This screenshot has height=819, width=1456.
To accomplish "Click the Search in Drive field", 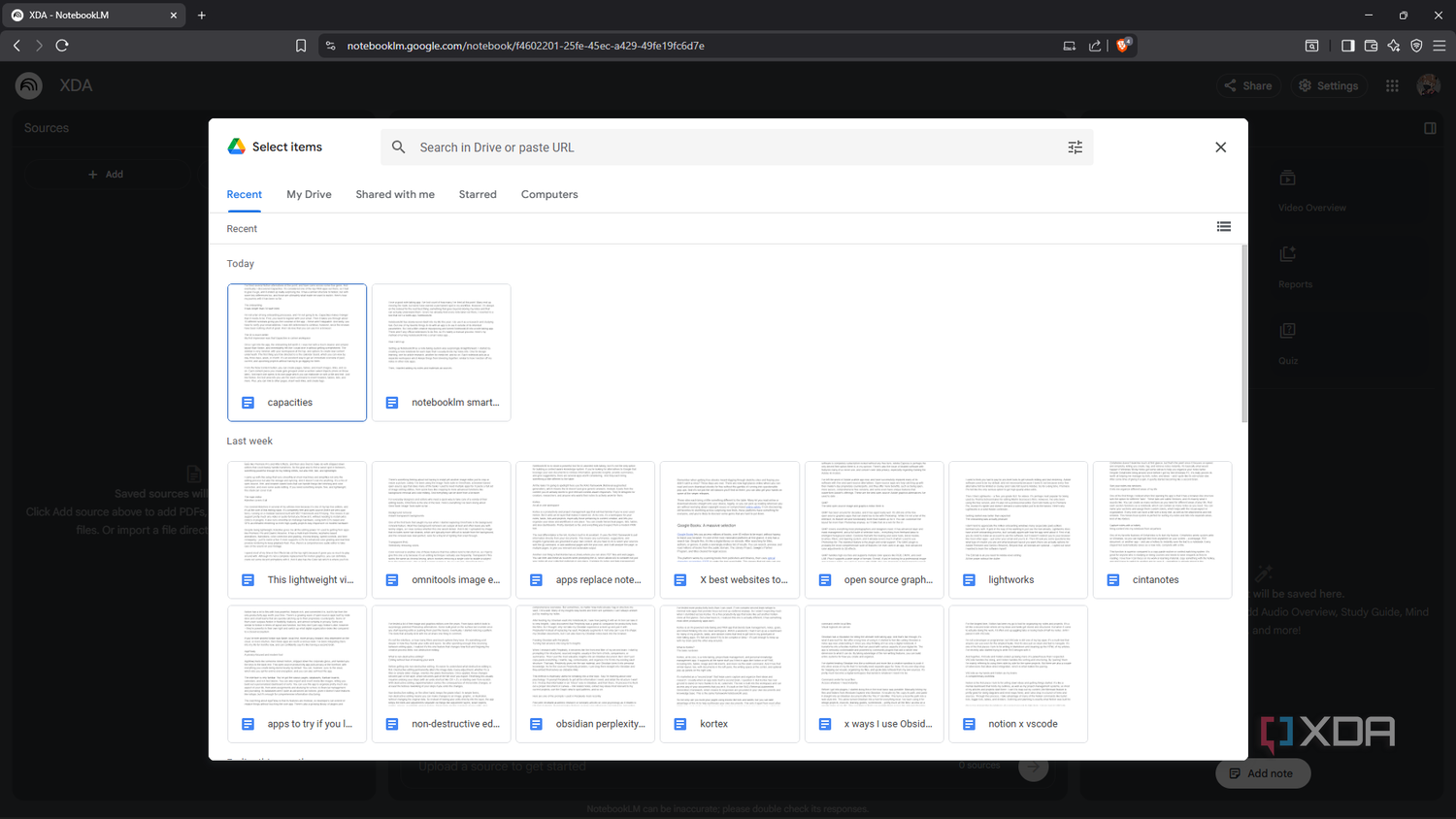I will point(737,147).
